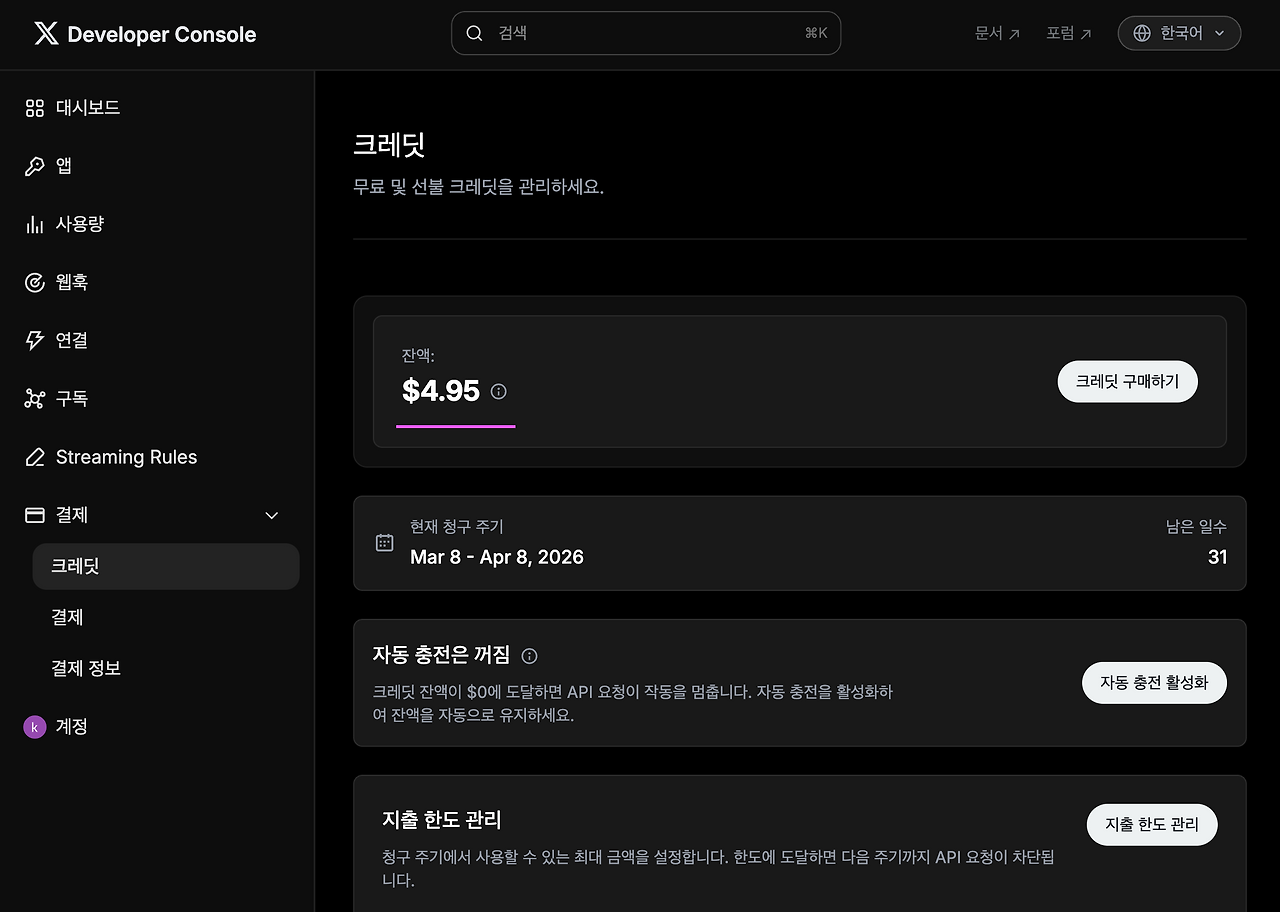Click the 검색 search field
This screenshot has width=1280, height=912.
(646, 33)
